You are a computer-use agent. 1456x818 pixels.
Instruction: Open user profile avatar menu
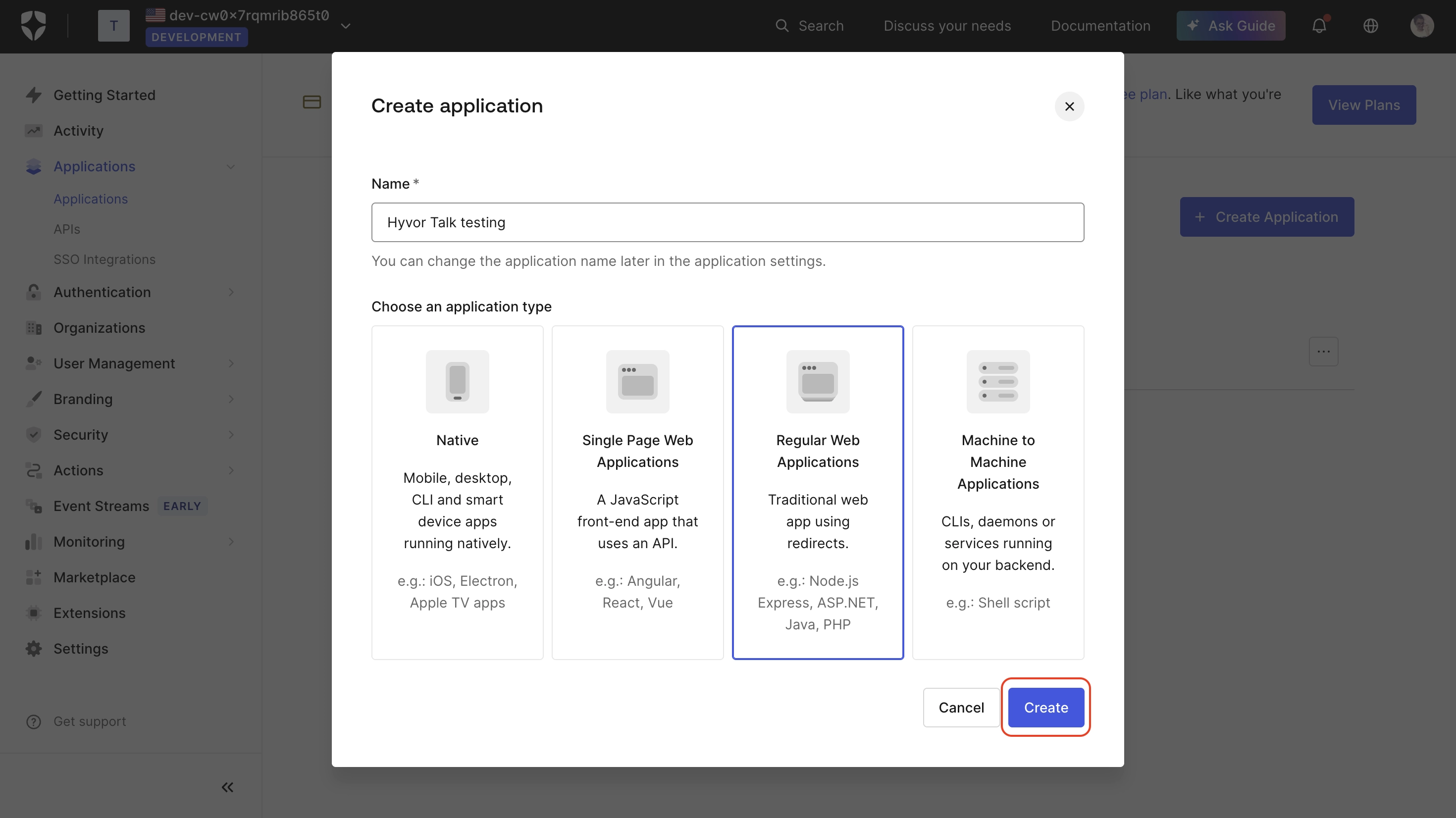pos(1421,26)
